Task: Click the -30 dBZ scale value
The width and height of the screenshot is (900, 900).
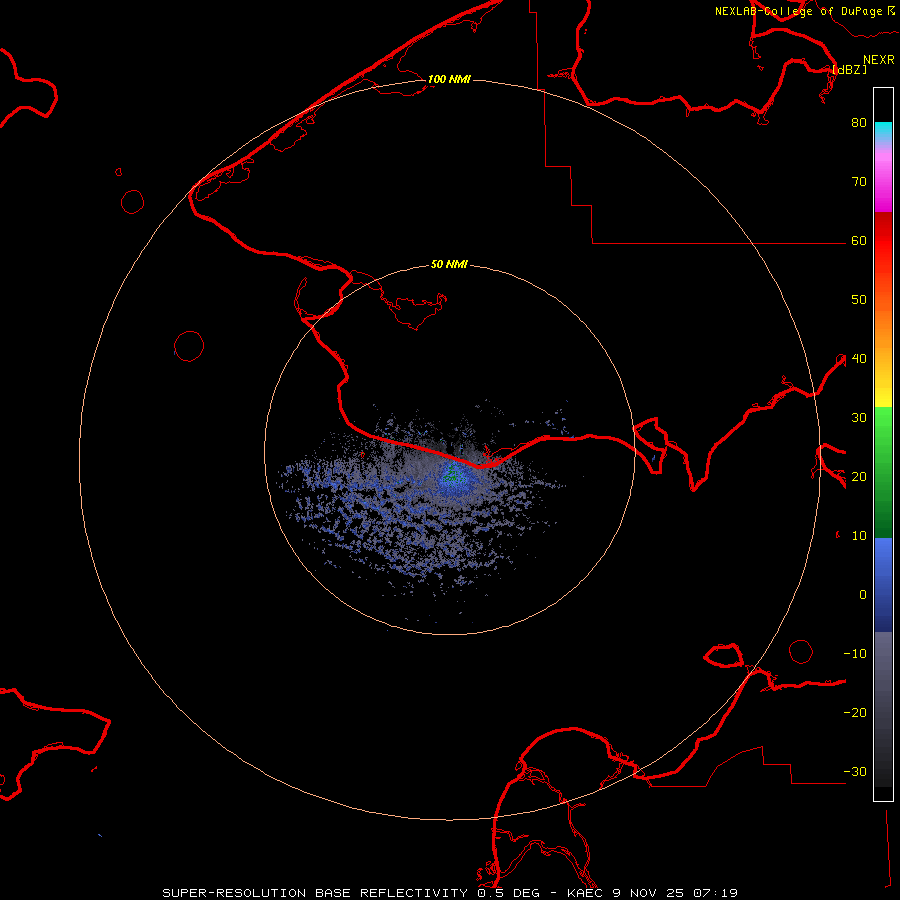Action: 855,772
